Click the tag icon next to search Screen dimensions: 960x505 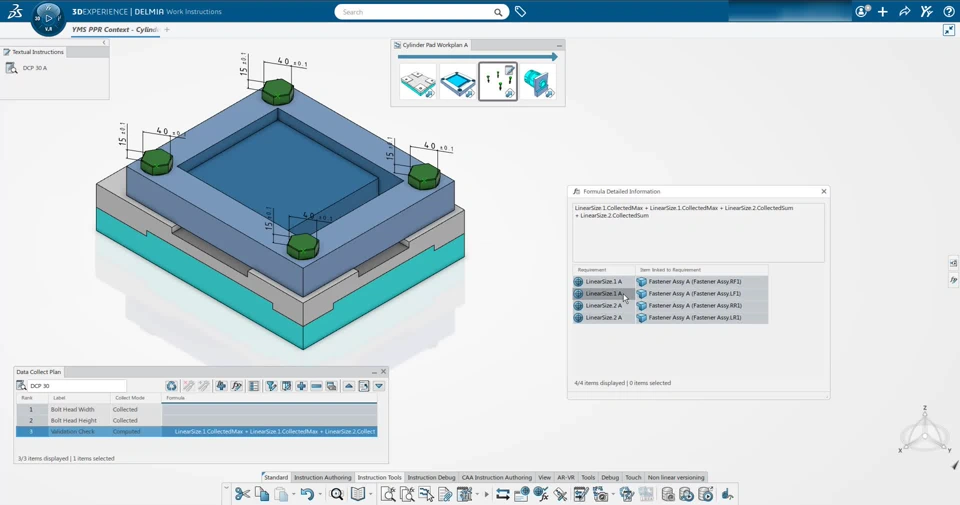point(520,12)
